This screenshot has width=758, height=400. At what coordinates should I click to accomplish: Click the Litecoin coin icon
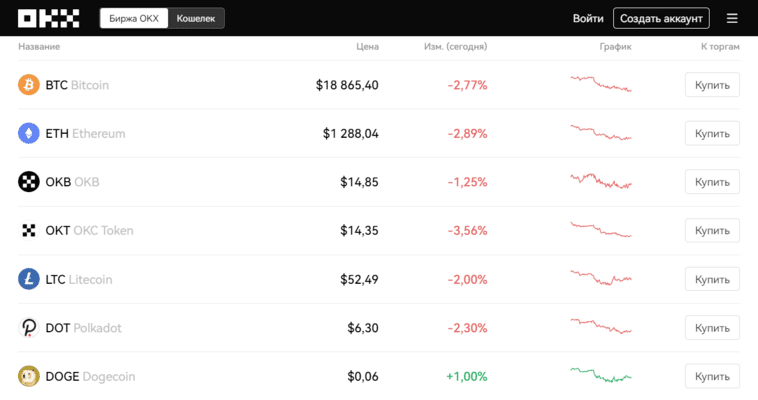(29, 279)
